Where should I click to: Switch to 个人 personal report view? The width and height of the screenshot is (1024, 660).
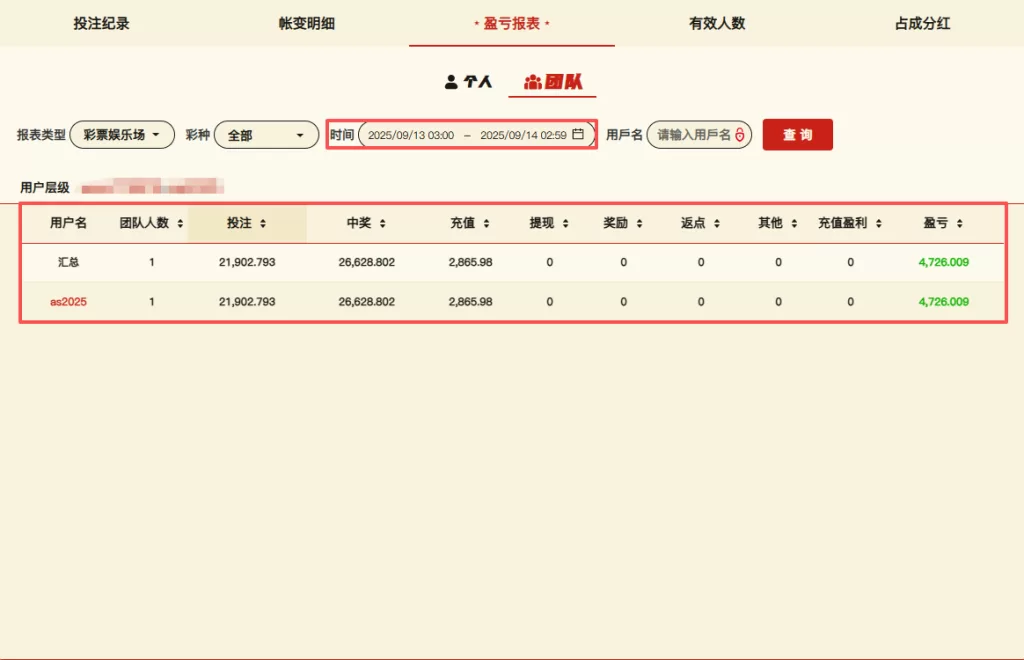point(469,82)
